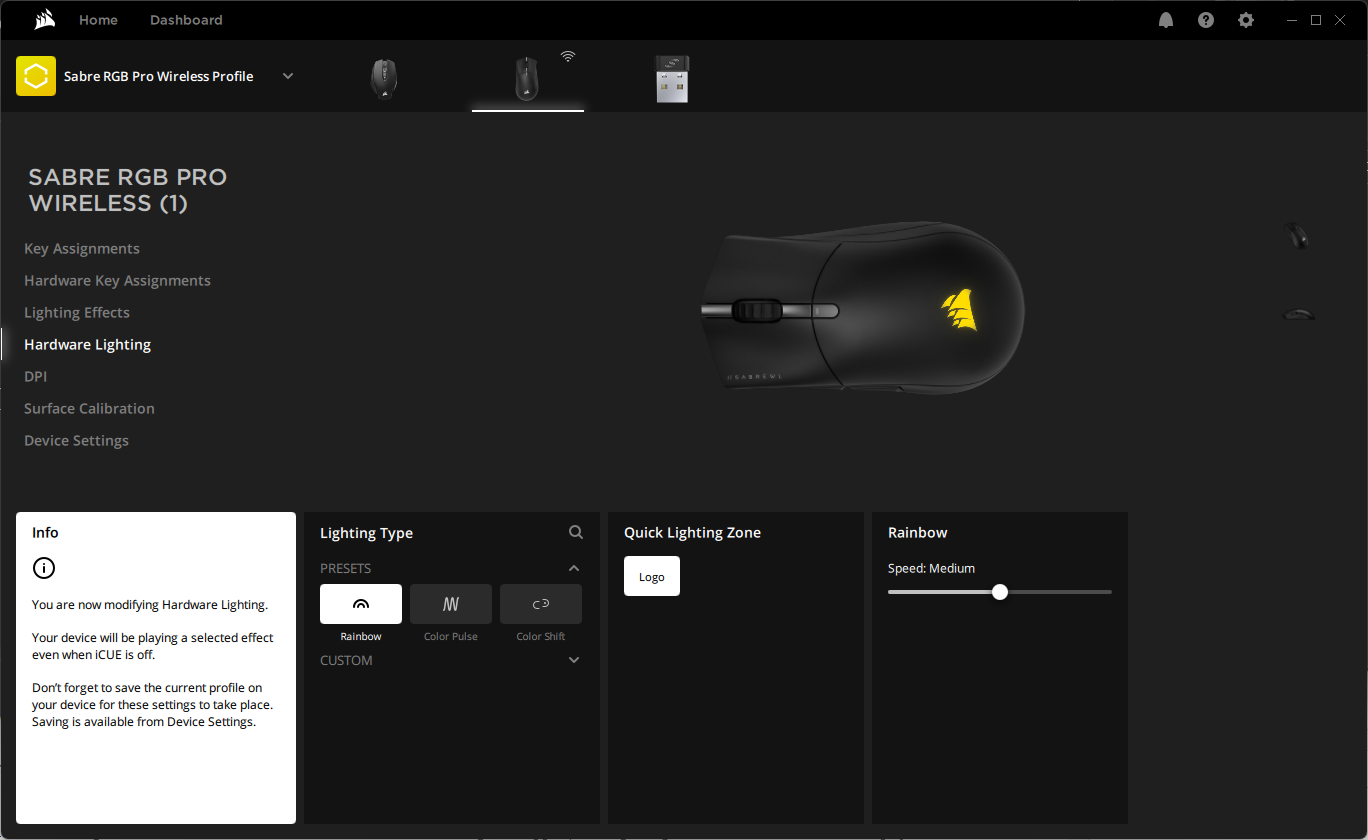The image size is (1368, 840).
Task: Open the profile dropdown chevron
Action: [288, 76]
